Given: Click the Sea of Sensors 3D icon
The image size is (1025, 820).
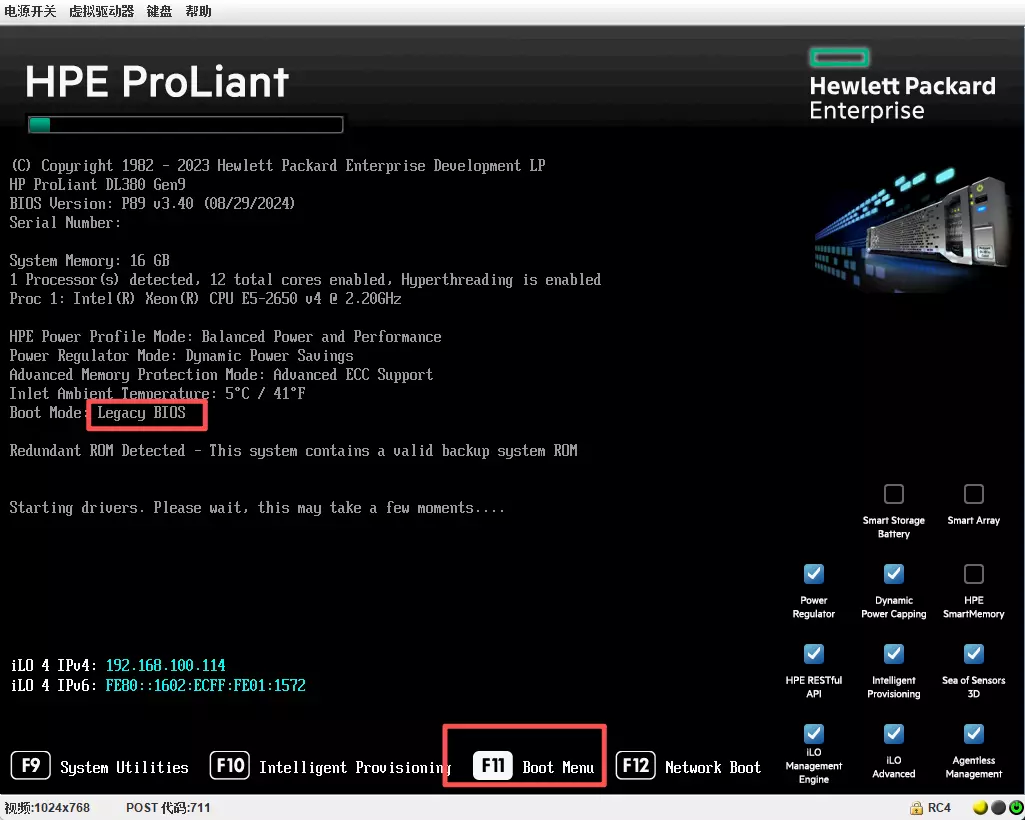Looking at the screenshot, I should point(973,653).
